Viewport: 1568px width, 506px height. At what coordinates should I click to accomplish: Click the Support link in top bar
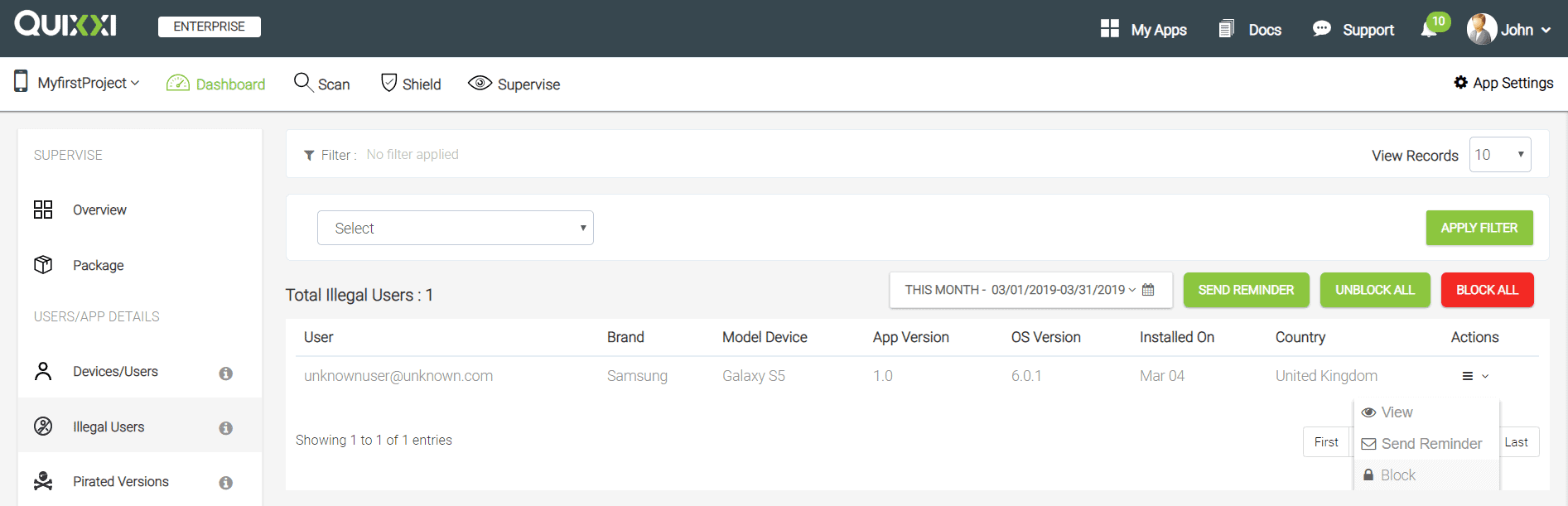click(1368, 30)
